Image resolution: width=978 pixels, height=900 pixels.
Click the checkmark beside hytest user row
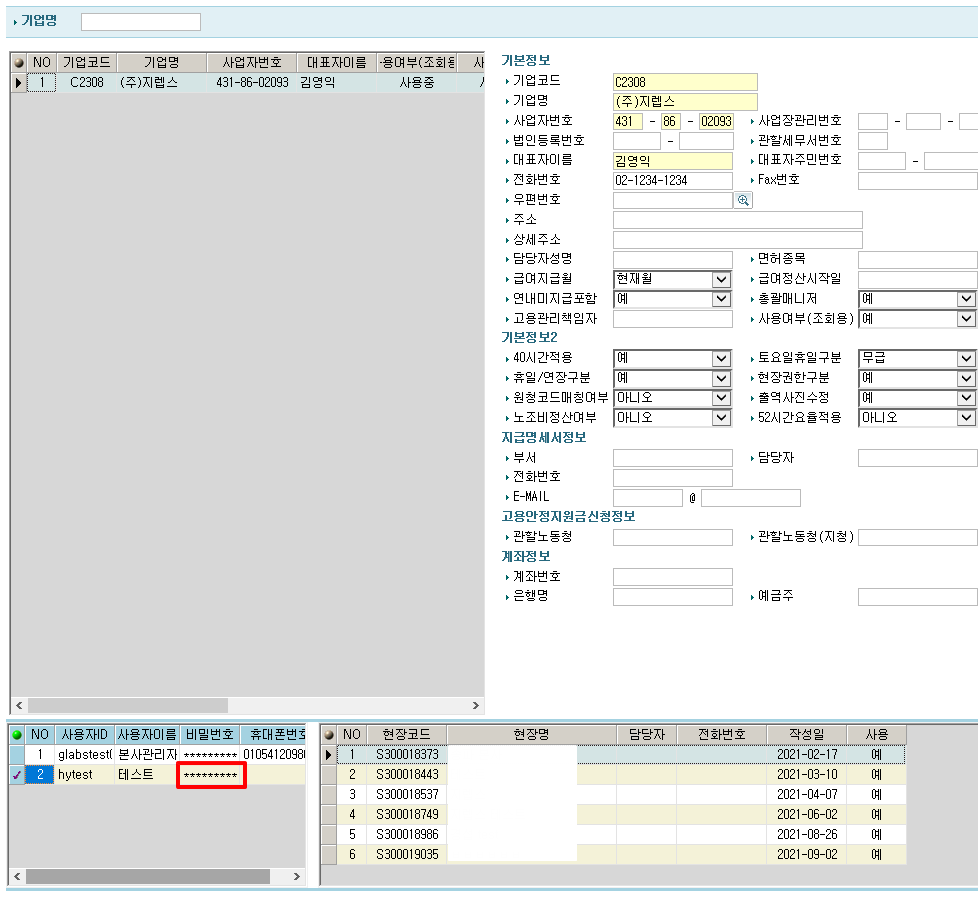click(17, 775)
